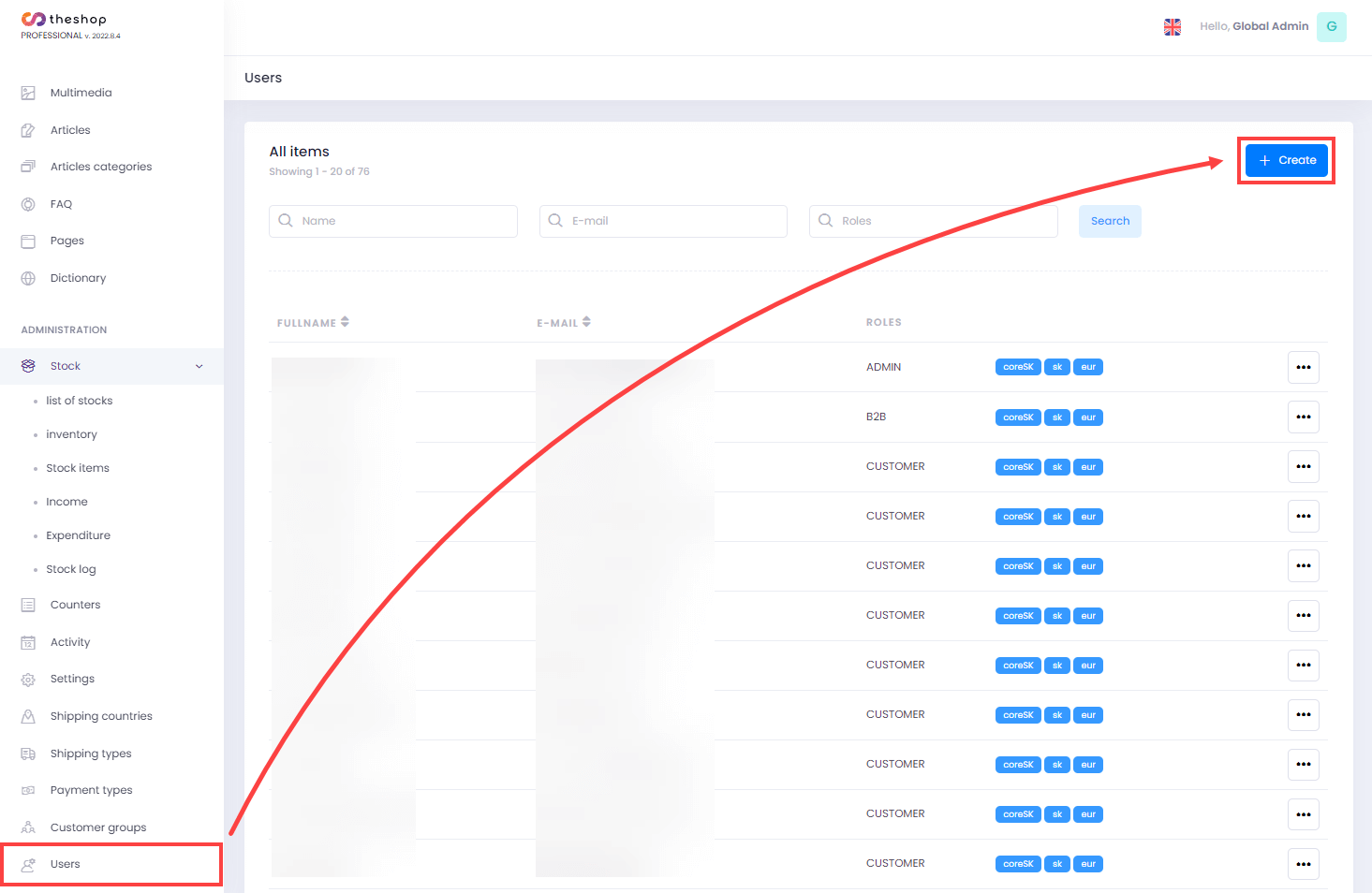
Task: Click the ADMIN role cell
Action: tap(883, 367)
